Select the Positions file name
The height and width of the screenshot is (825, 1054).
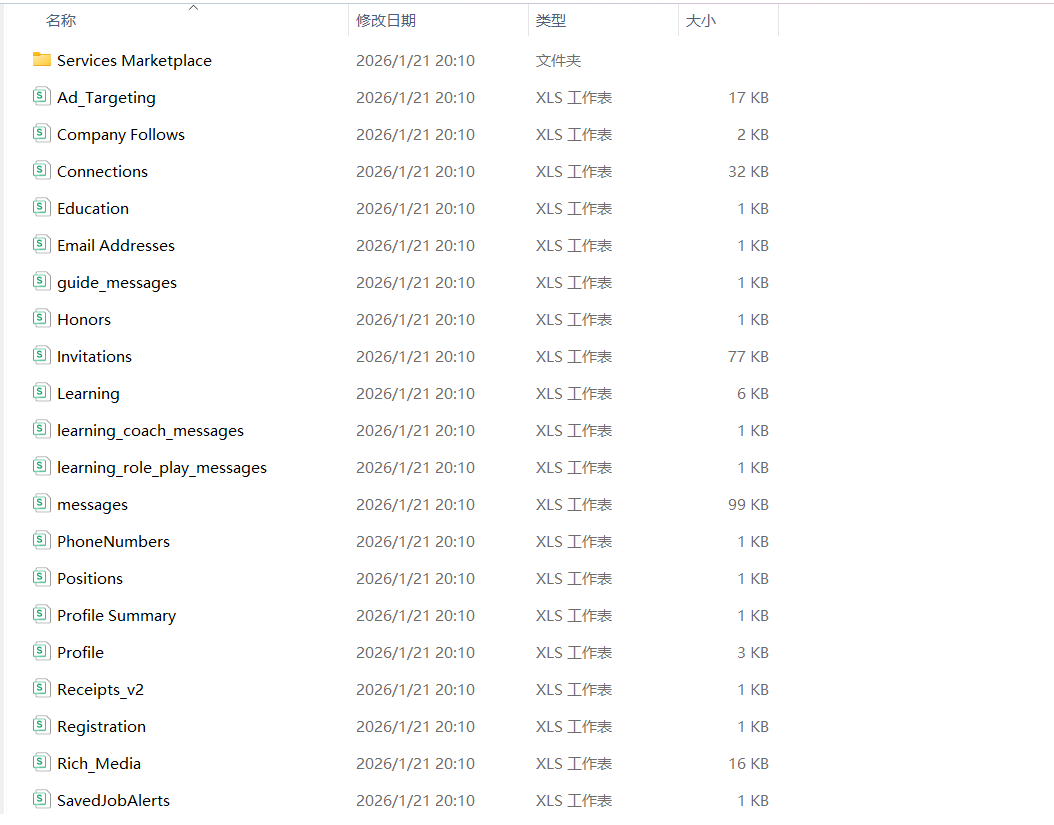[90, 577]
